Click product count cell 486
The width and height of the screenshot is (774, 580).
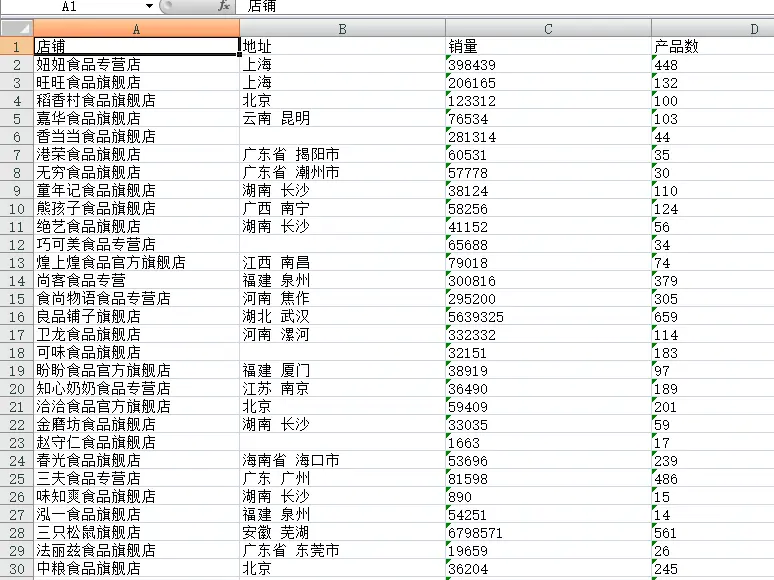click(x=713, y=479)
